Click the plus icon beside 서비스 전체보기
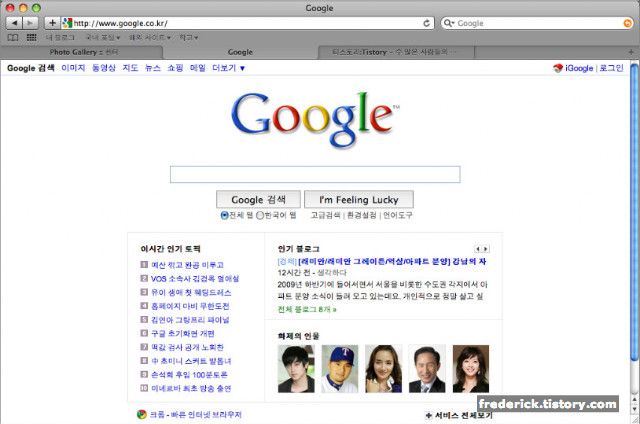 [x=429, y=415]
